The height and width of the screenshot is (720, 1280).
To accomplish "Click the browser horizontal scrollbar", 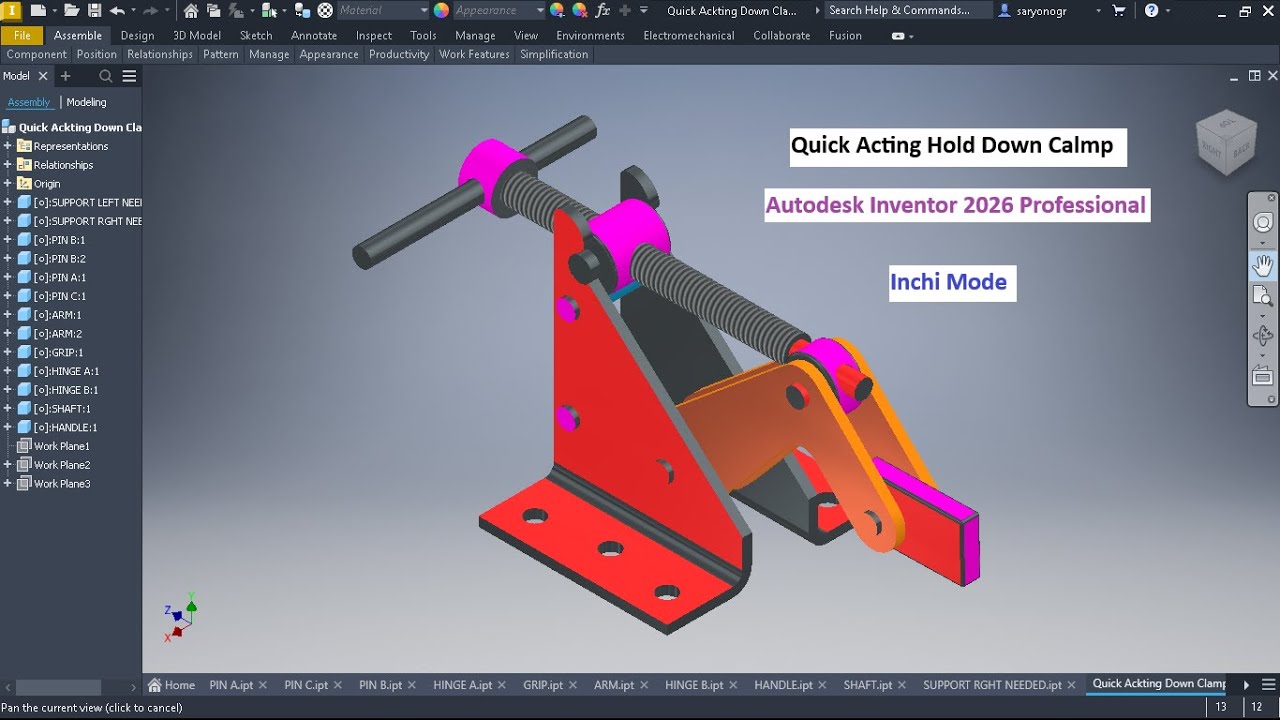I will [x=58, y=687].
